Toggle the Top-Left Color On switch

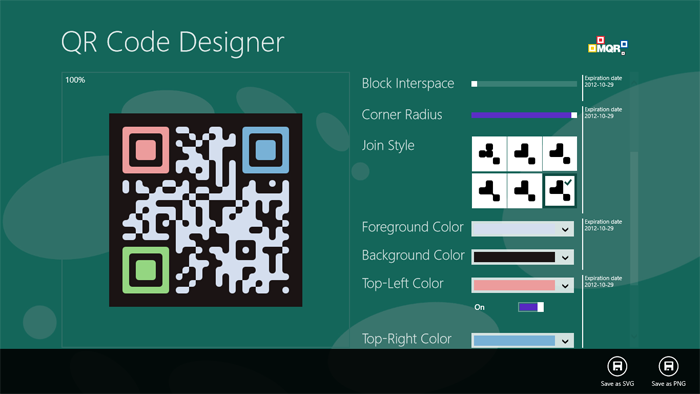(531, 307)
